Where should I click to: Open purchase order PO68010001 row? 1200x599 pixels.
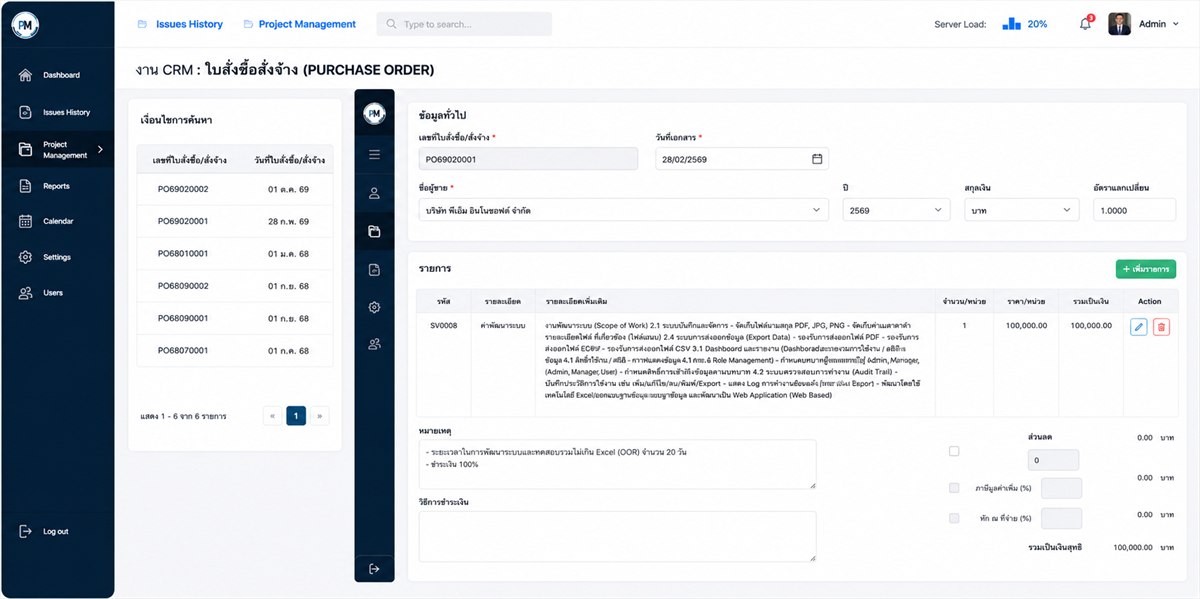pyautogui.click(x=237, y=253)
